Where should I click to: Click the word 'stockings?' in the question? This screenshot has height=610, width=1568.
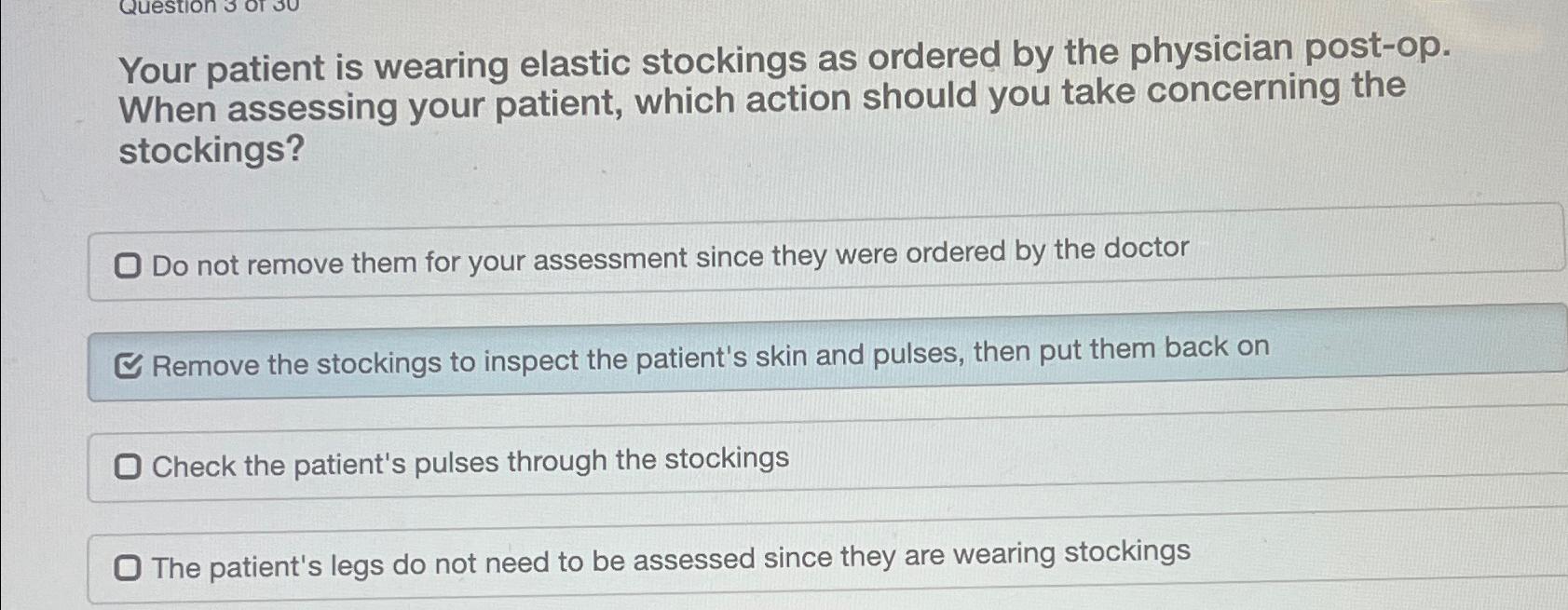[x=210, y=151]
